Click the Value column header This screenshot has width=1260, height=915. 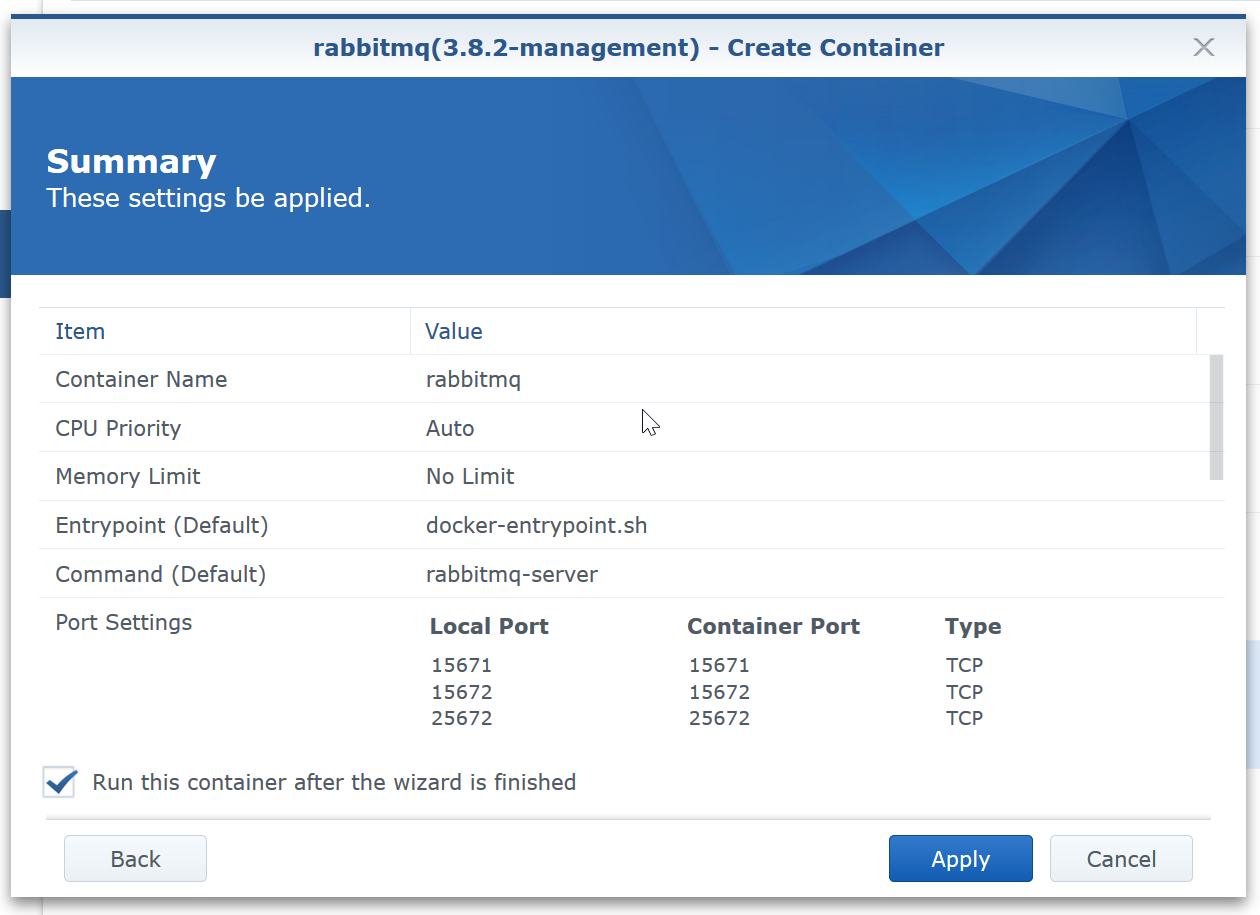[454, 331]
